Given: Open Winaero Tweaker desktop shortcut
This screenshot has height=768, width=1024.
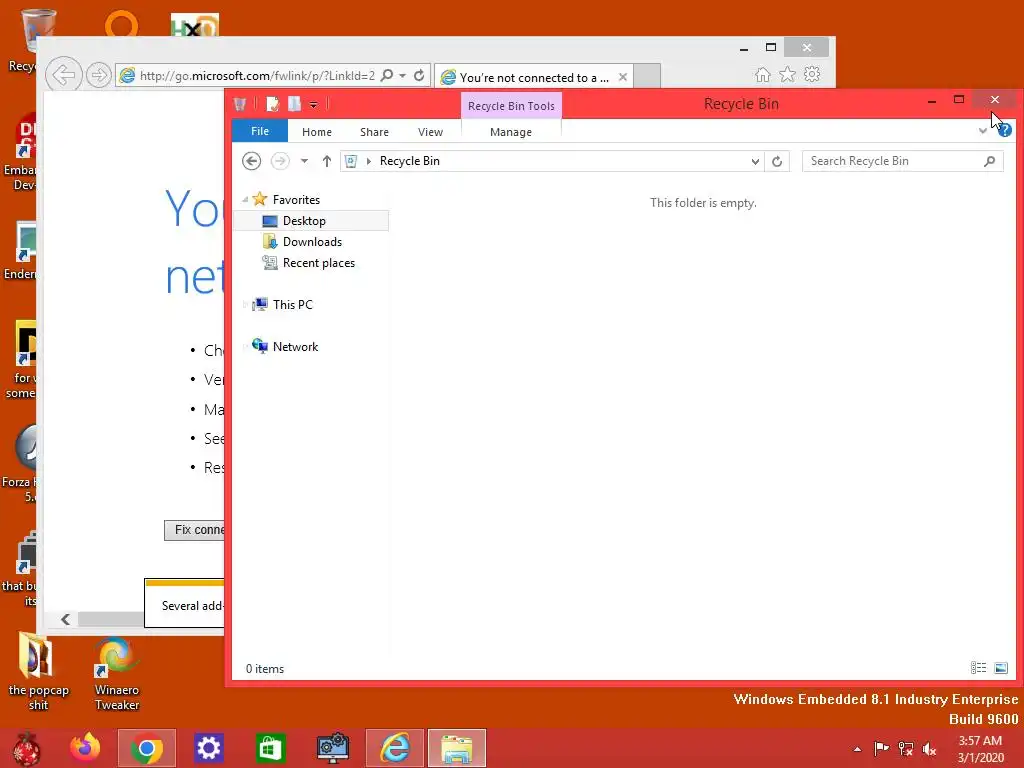Looking at the screenshot, I should tap(117, 675).
